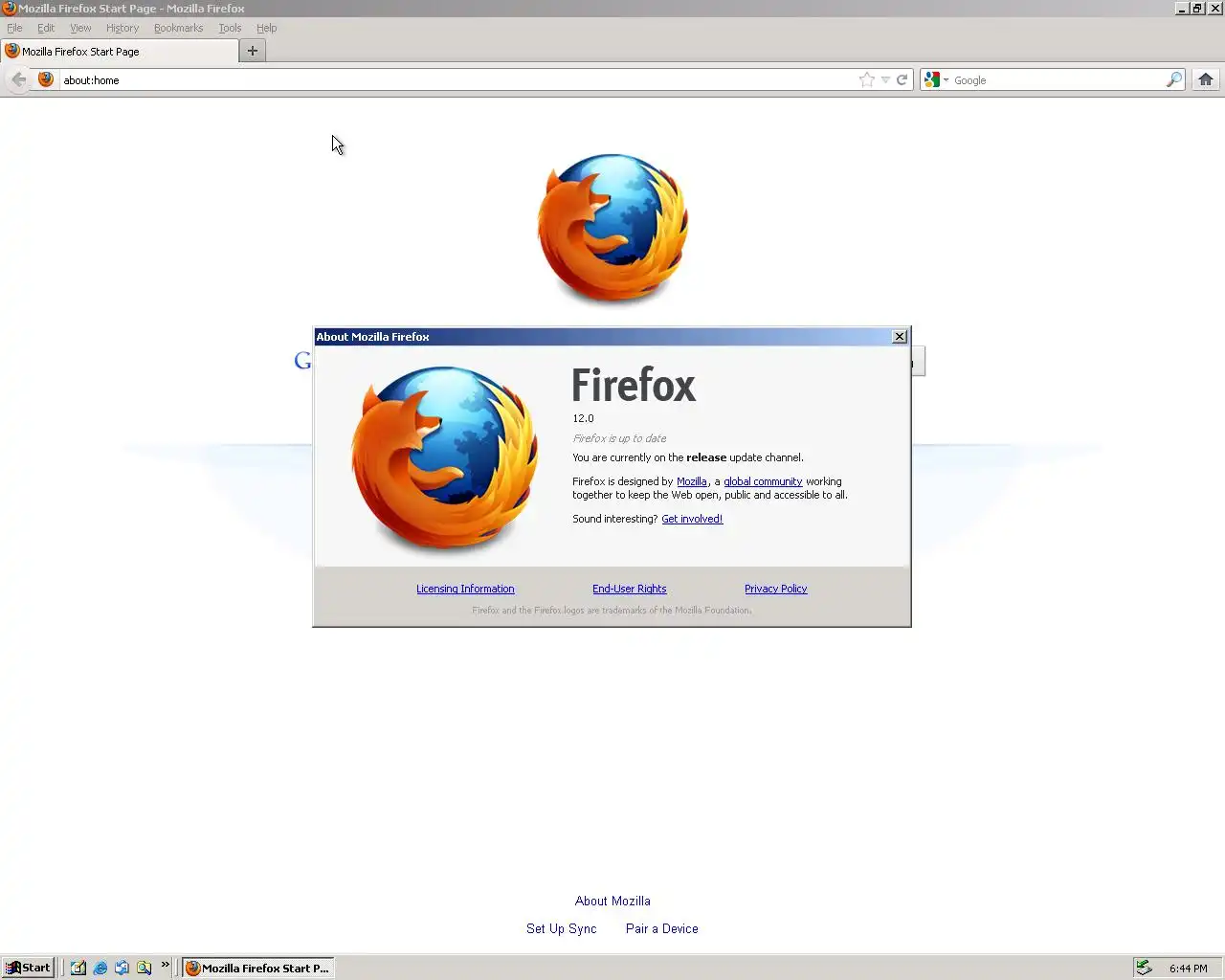The width and height of the screenshot is (1225, 980).
Task: Click Firefox taskbar button
Action: coord(258,968)
